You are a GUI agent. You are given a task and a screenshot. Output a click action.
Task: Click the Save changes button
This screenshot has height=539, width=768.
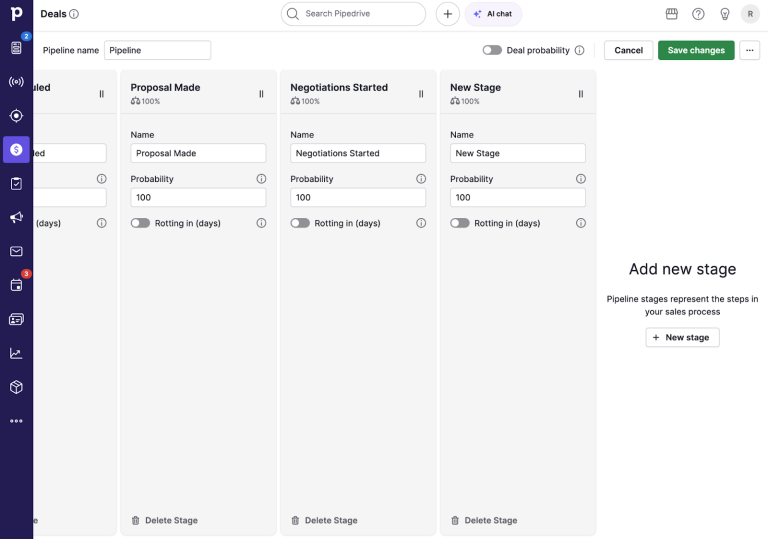tap(696, 50)
